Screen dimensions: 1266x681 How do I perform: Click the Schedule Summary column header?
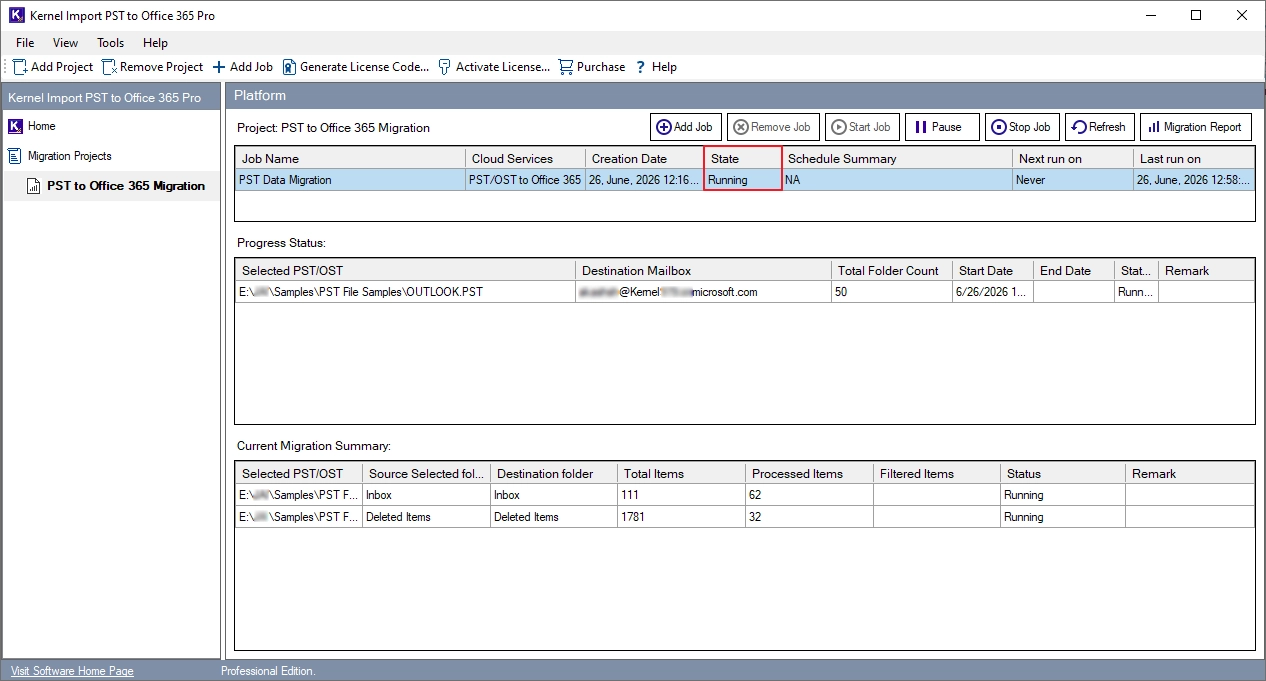coord(897,159)
